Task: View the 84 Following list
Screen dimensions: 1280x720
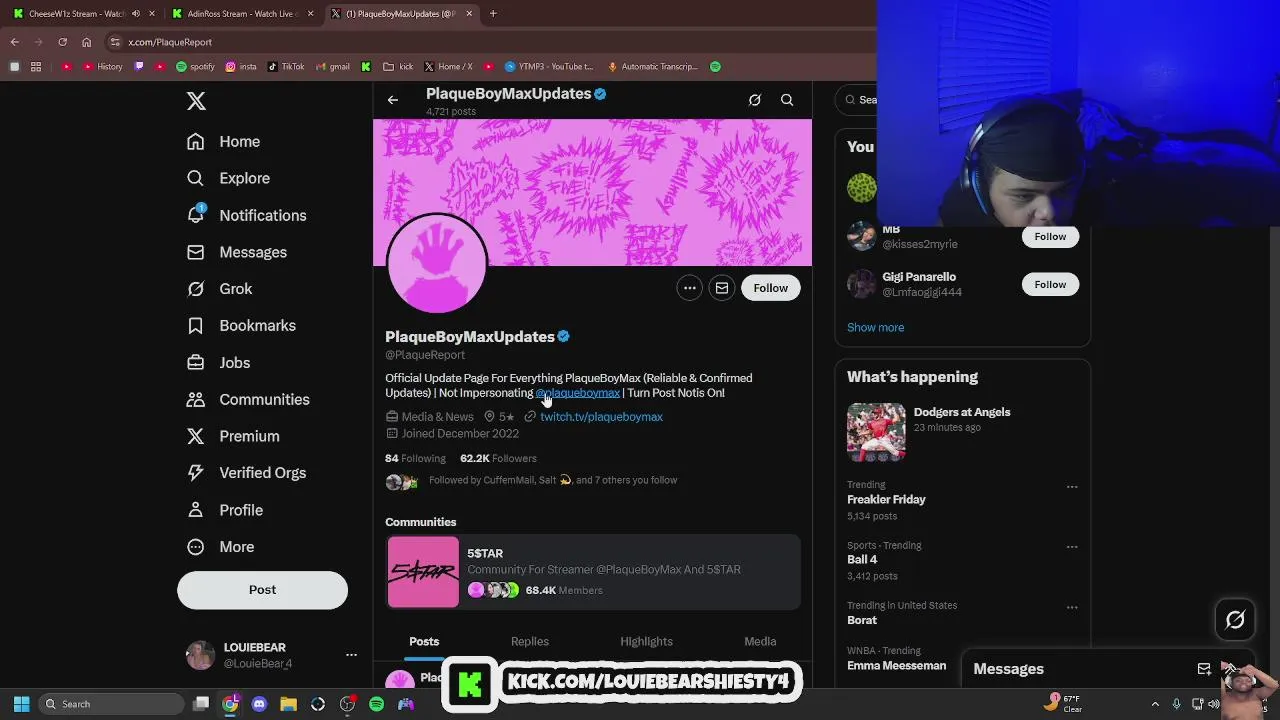Action: [415, 458]
